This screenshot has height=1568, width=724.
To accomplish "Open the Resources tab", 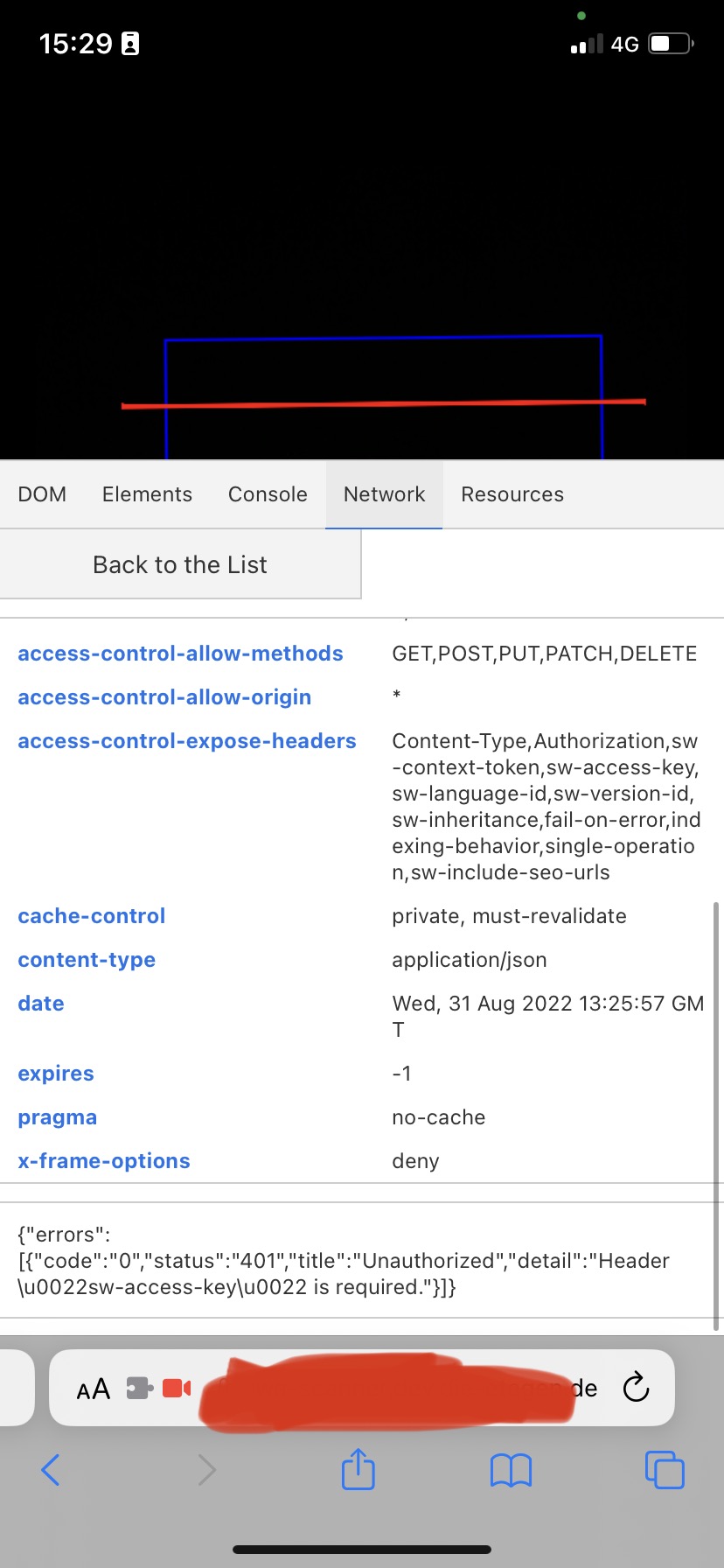I will point(512,494).
